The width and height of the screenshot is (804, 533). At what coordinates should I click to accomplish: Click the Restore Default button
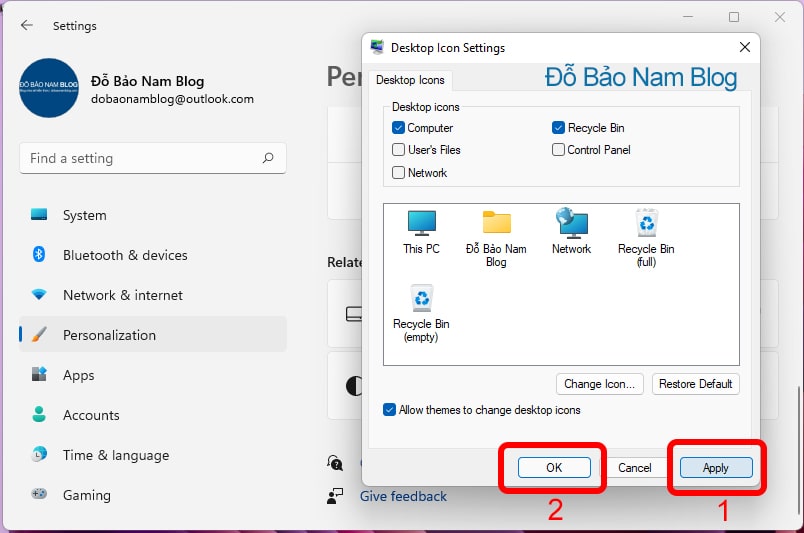695,384
